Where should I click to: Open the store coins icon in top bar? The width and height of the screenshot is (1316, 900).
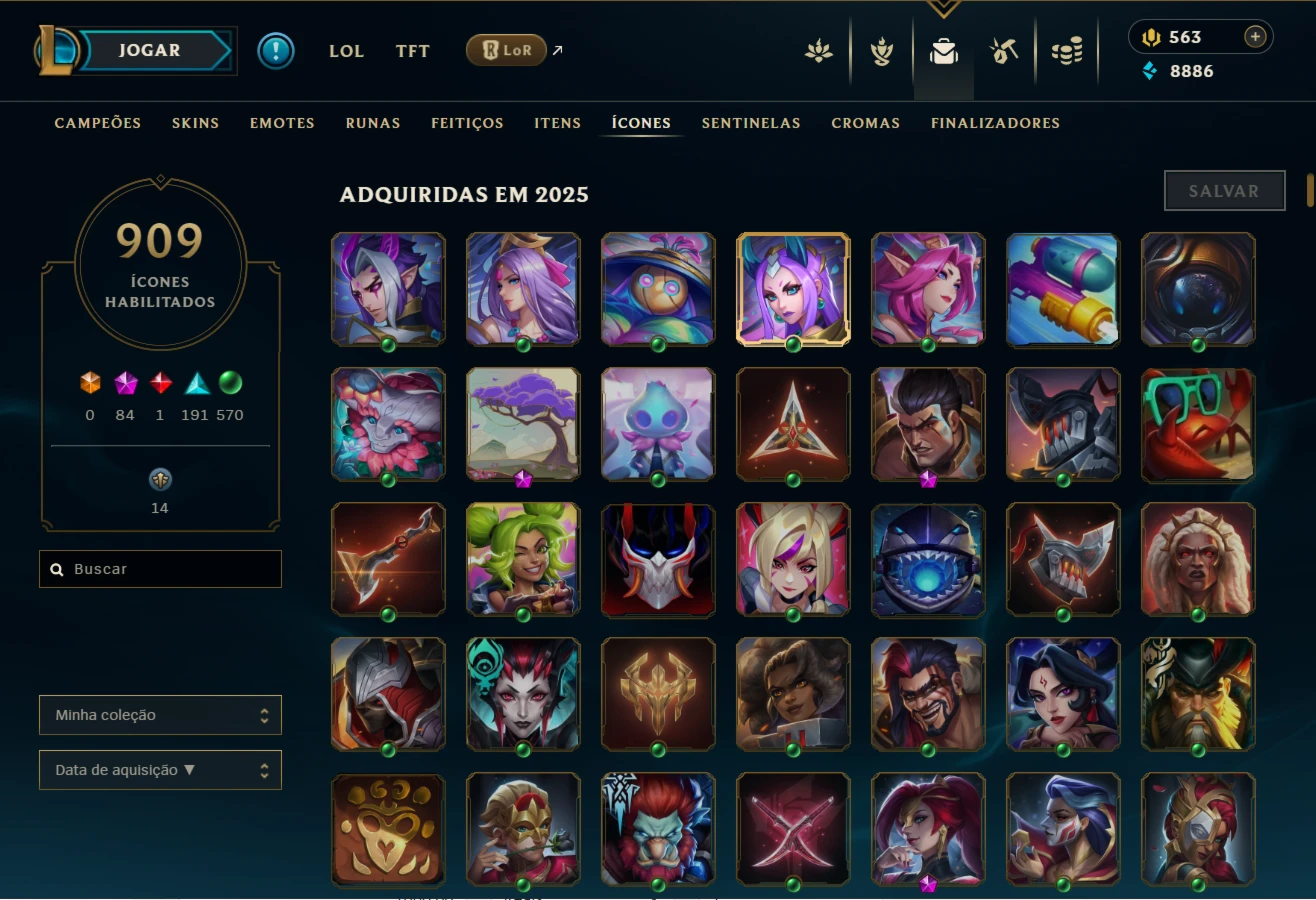(x=1067, y=51)
